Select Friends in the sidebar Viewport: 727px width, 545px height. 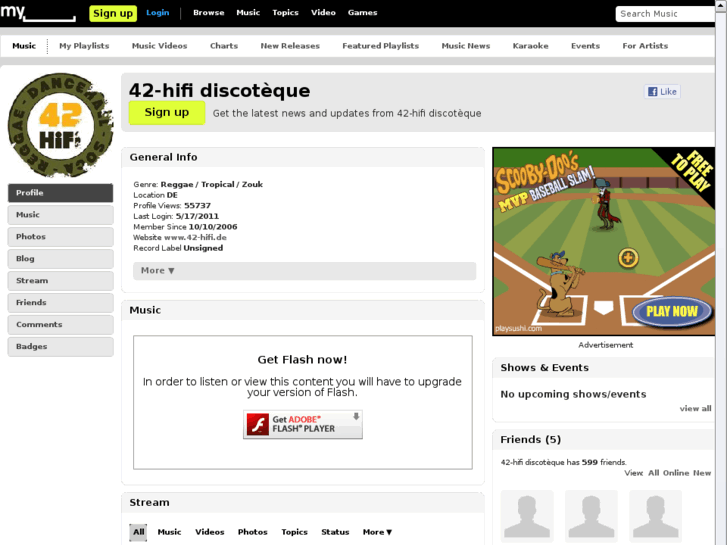pyautogui.click(x=60, y=302)
